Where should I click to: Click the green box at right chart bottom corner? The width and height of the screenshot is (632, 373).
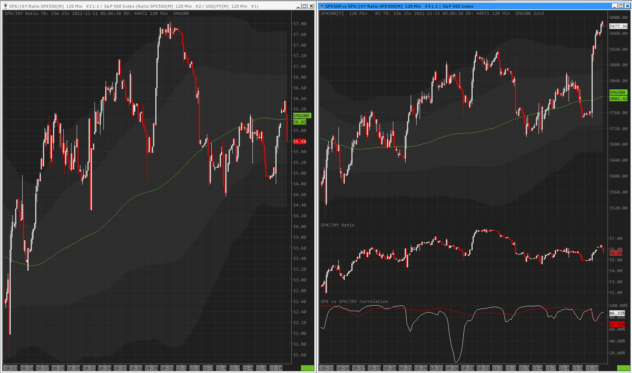[624, 368]
